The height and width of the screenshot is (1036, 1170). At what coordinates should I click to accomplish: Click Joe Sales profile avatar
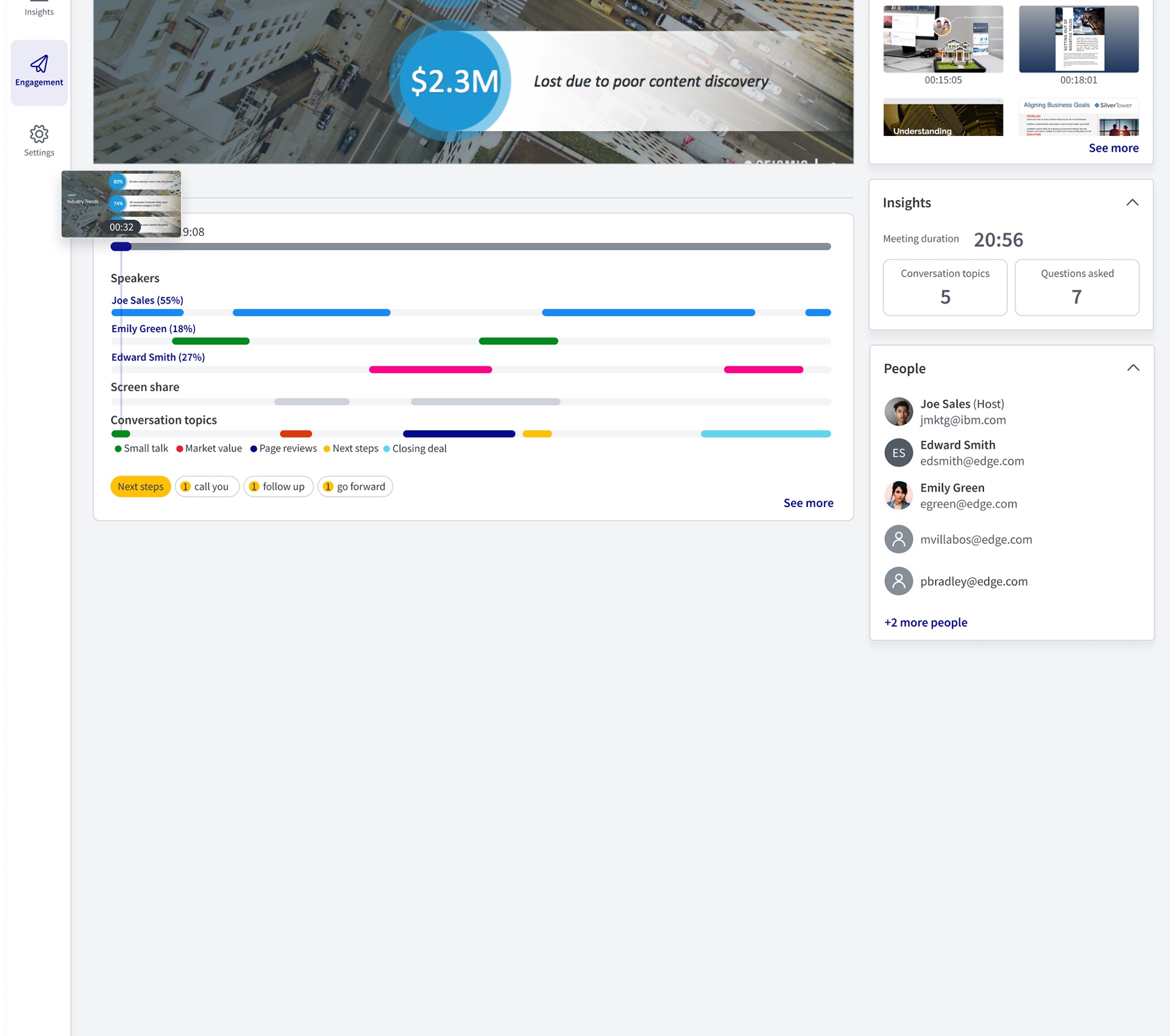coord(898,411)
